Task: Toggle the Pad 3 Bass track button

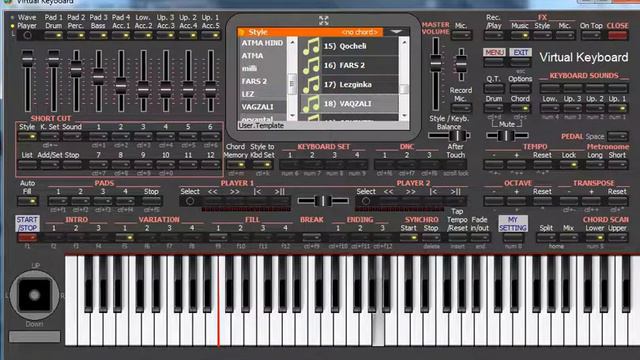Action: (98, 36)
